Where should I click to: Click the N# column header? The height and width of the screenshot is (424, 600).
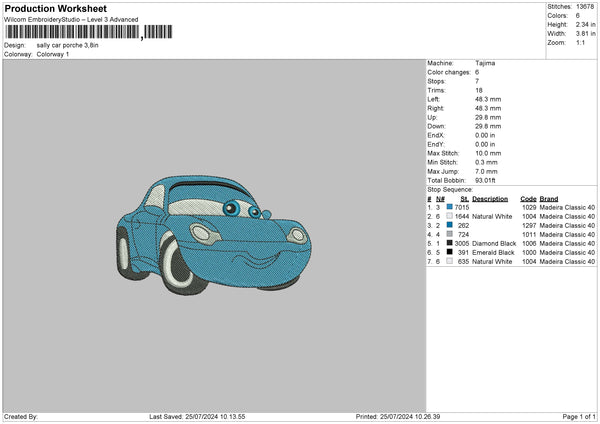[439, 197]
